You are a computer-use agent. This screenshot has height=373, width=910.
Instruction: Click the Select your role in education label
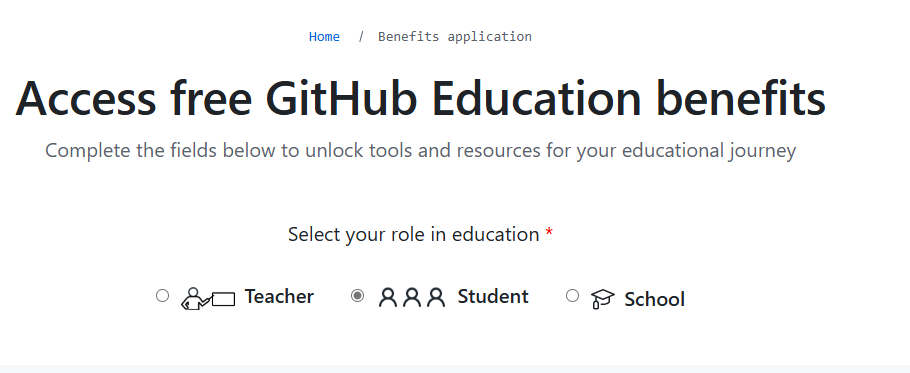coord(413,234)
